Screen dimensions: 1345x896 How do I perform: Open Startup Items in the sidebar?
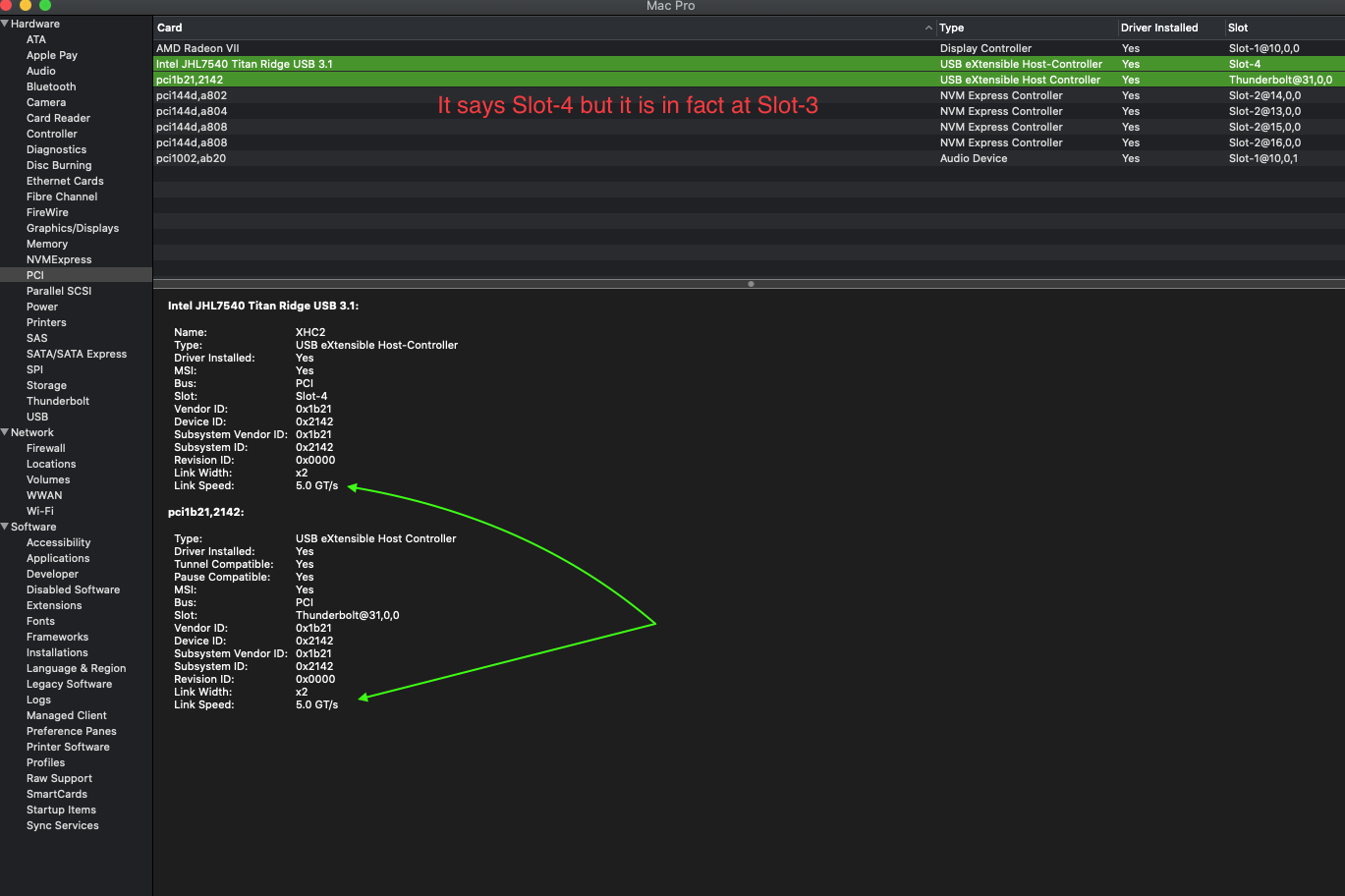click(61, 810)
